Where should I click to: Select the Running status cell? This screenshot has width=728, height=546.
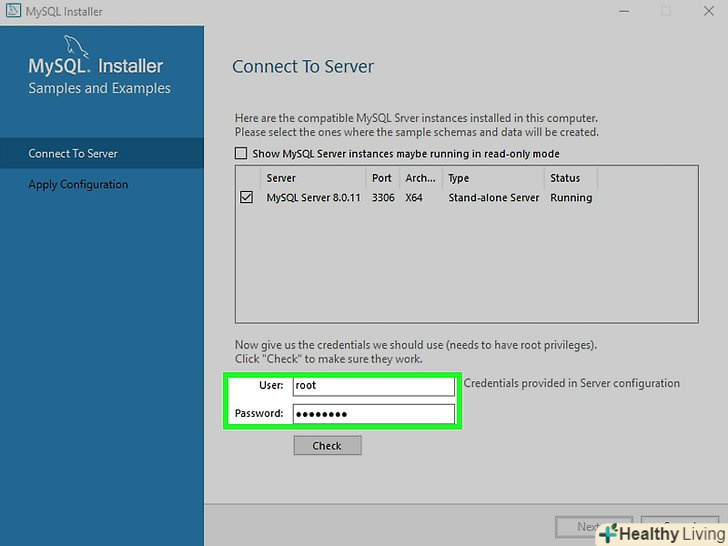(x=571, y=198)
